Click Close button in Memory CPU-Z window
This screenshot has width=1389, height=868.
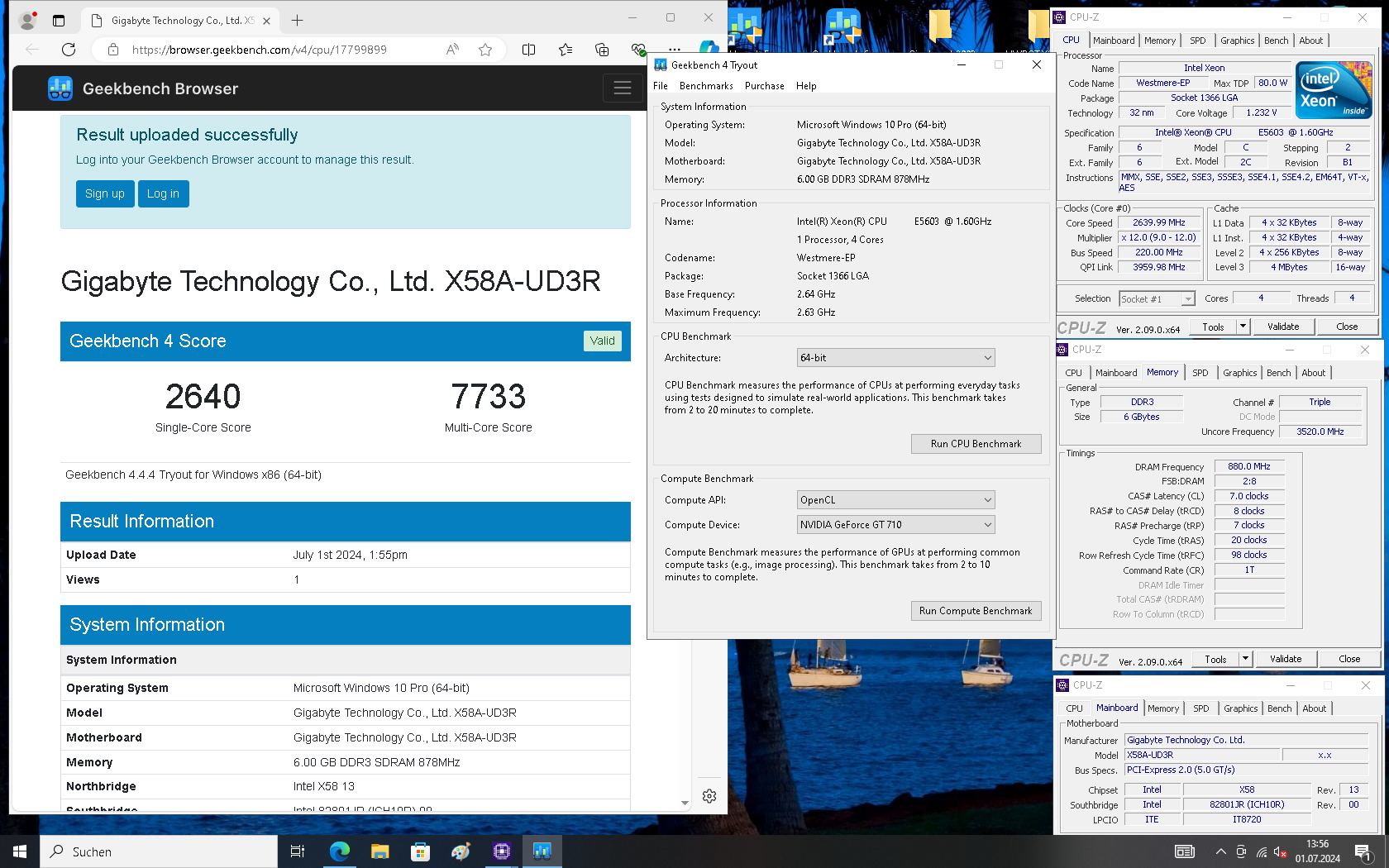coord(1349,659)
